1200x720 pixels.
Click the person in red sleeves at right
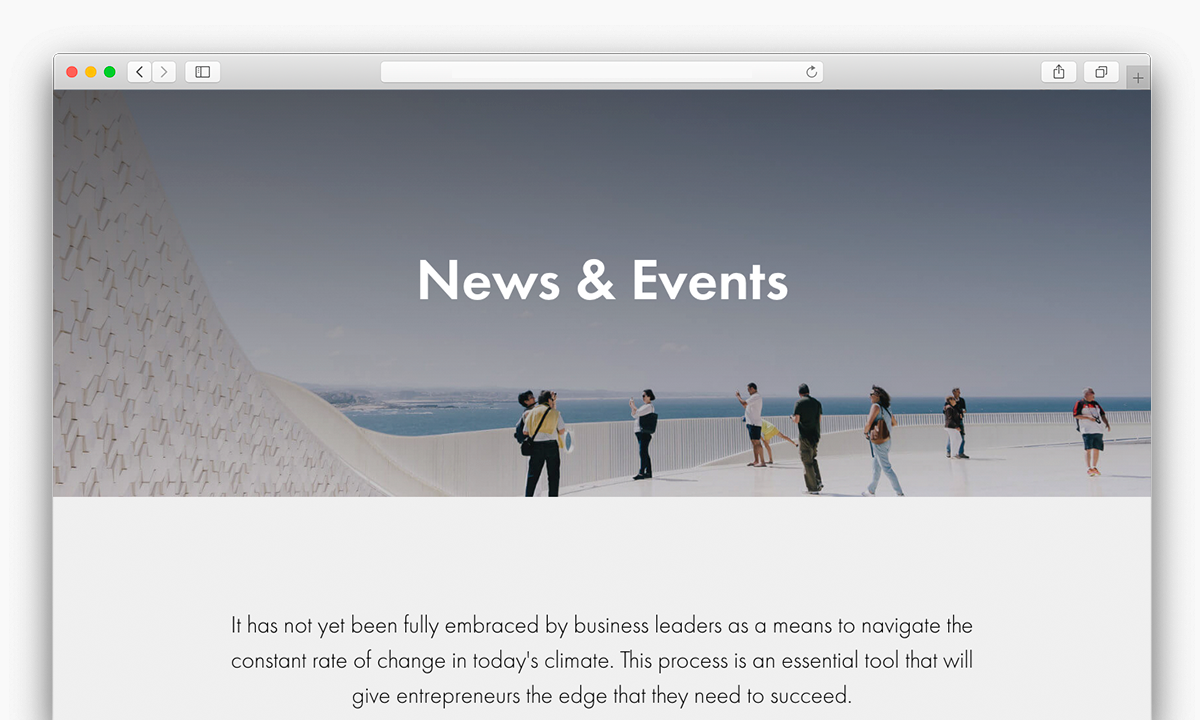coord(1091,431)
